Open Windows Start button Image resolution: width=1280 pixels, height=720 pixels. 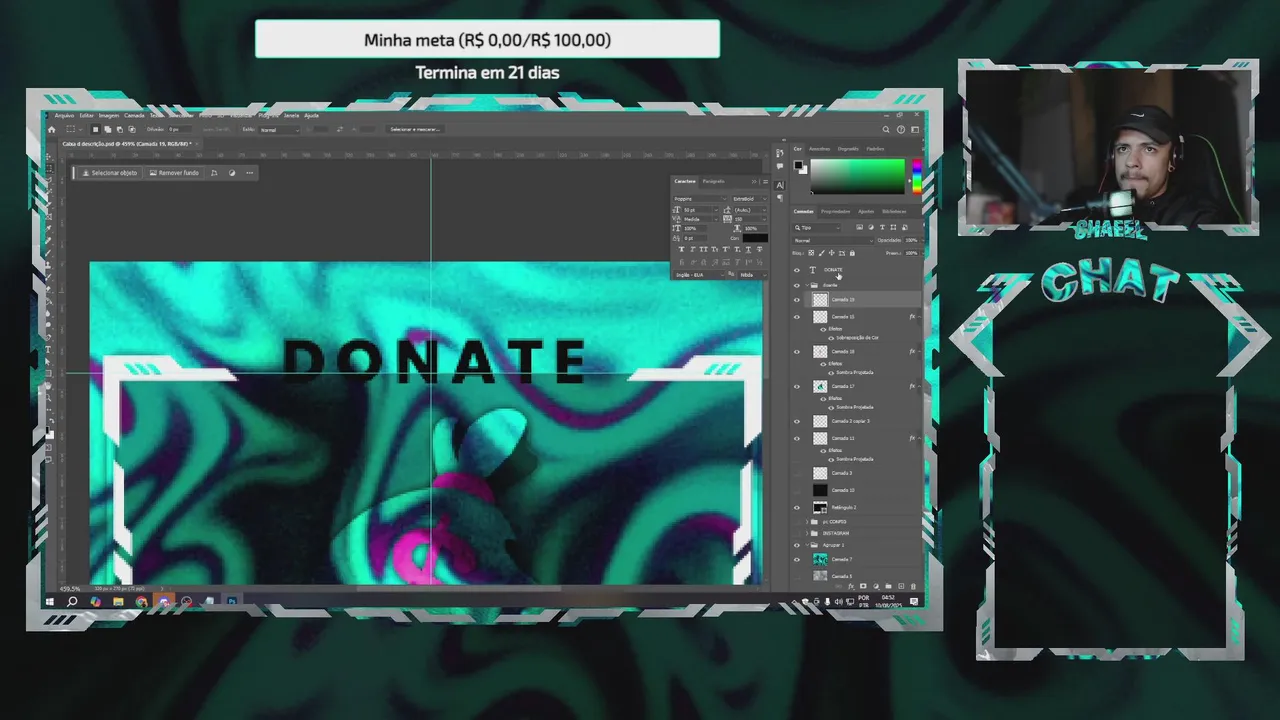click(x=50, y=602)
